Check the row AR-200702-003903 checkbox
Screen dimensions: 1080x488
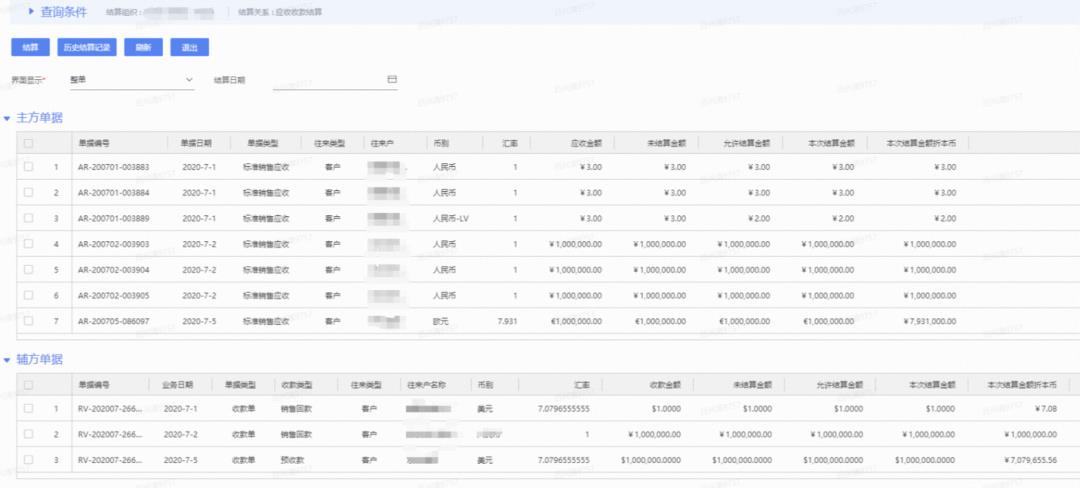tap(28, 243)
